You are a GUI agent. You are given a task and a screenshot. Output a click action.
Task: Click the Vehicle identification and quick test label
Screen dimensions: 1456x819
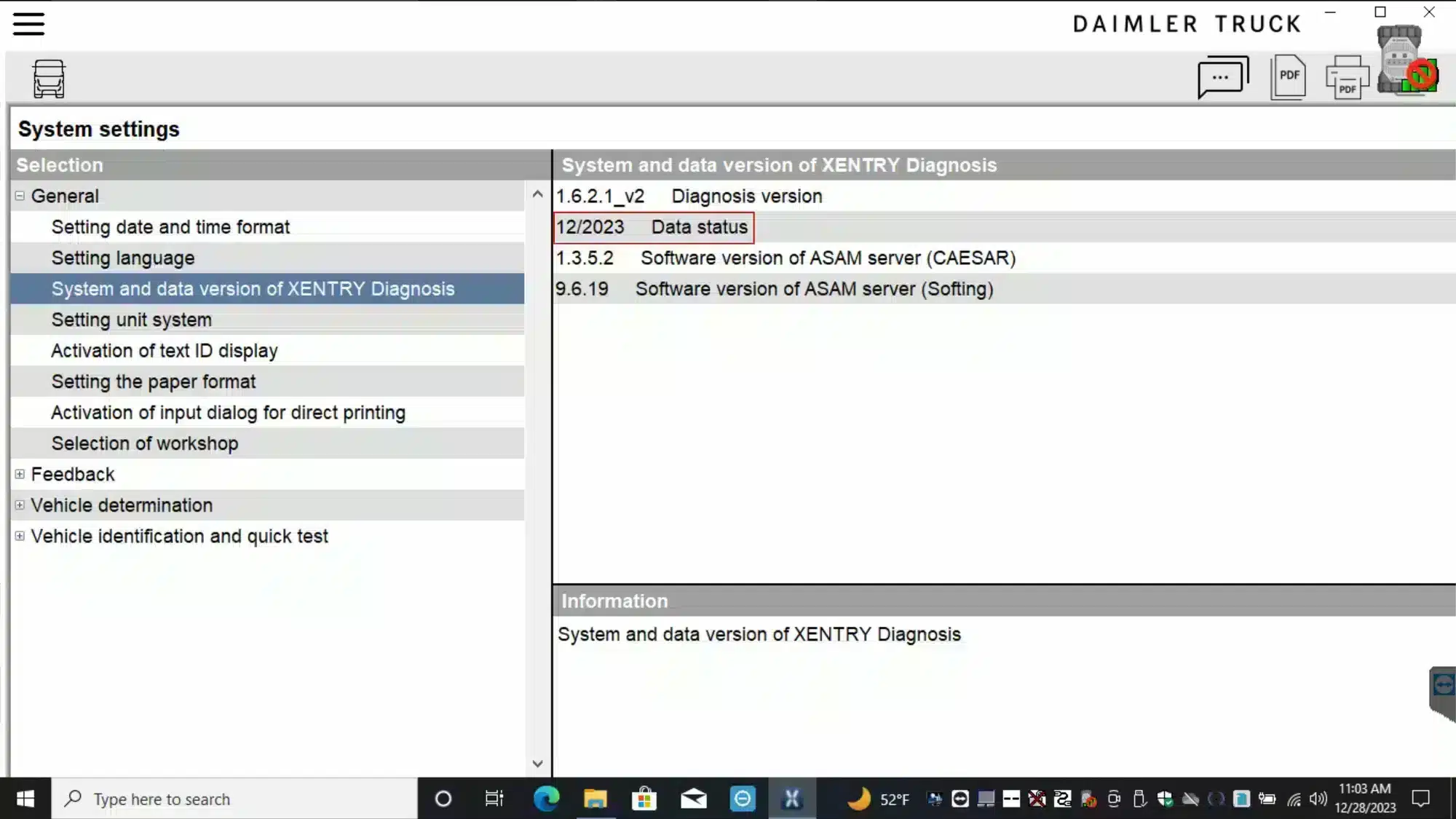[x=179, y=536]
